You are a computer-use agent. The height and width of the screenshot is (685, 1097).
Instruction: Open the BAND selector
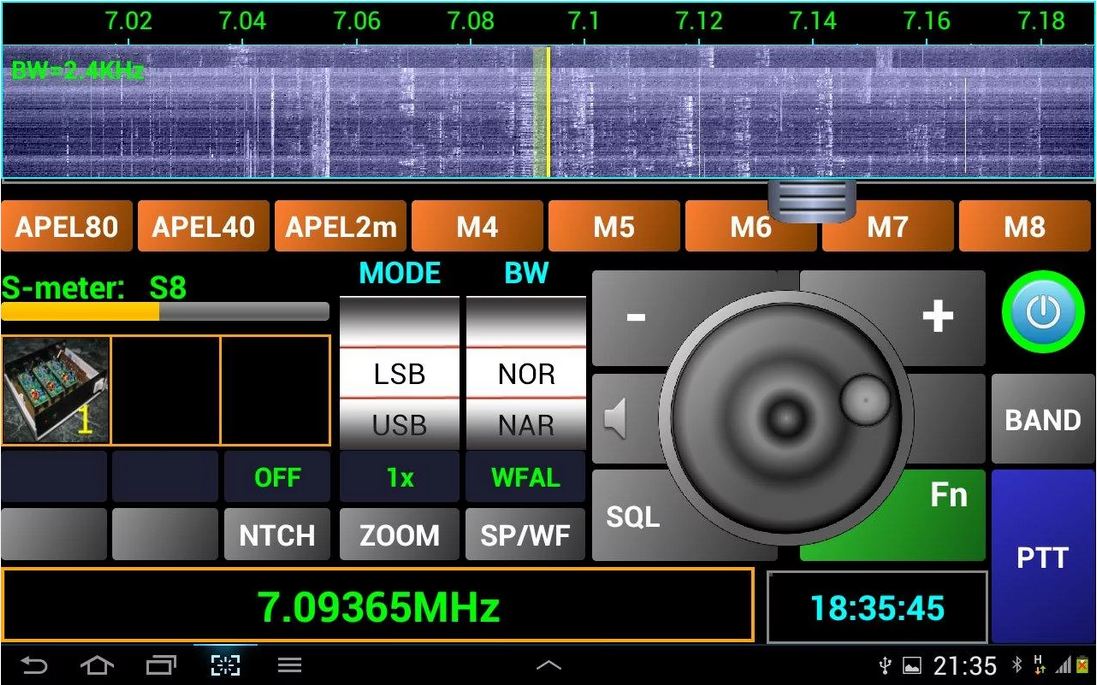click(x=1042, y=419)
